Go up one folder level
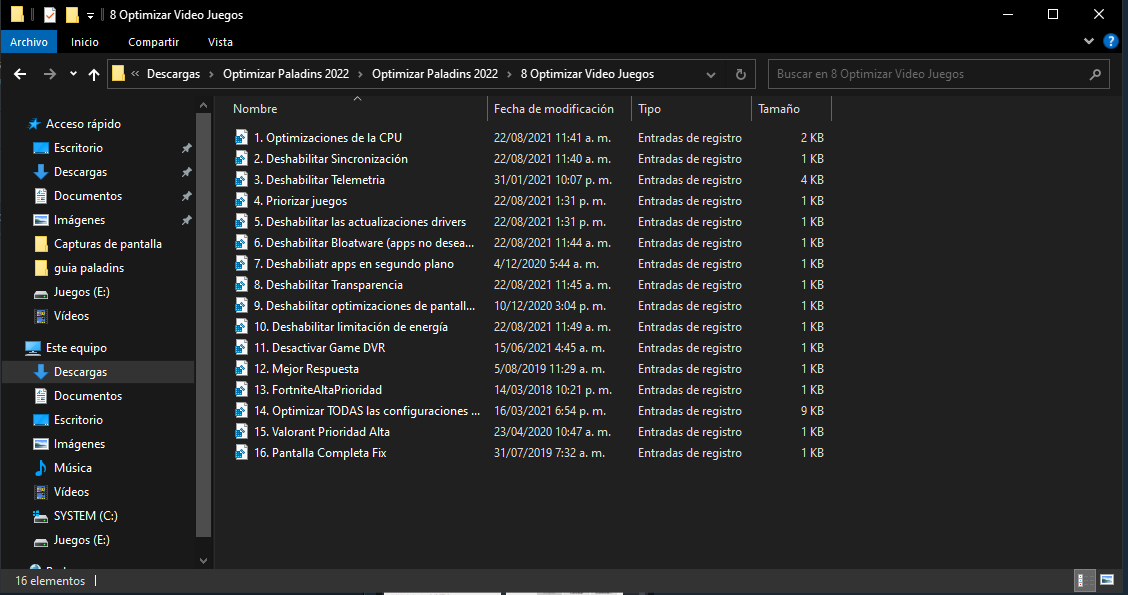This screenshot has height=595, width=1128. pyautogui.click(x=94, y=74)
